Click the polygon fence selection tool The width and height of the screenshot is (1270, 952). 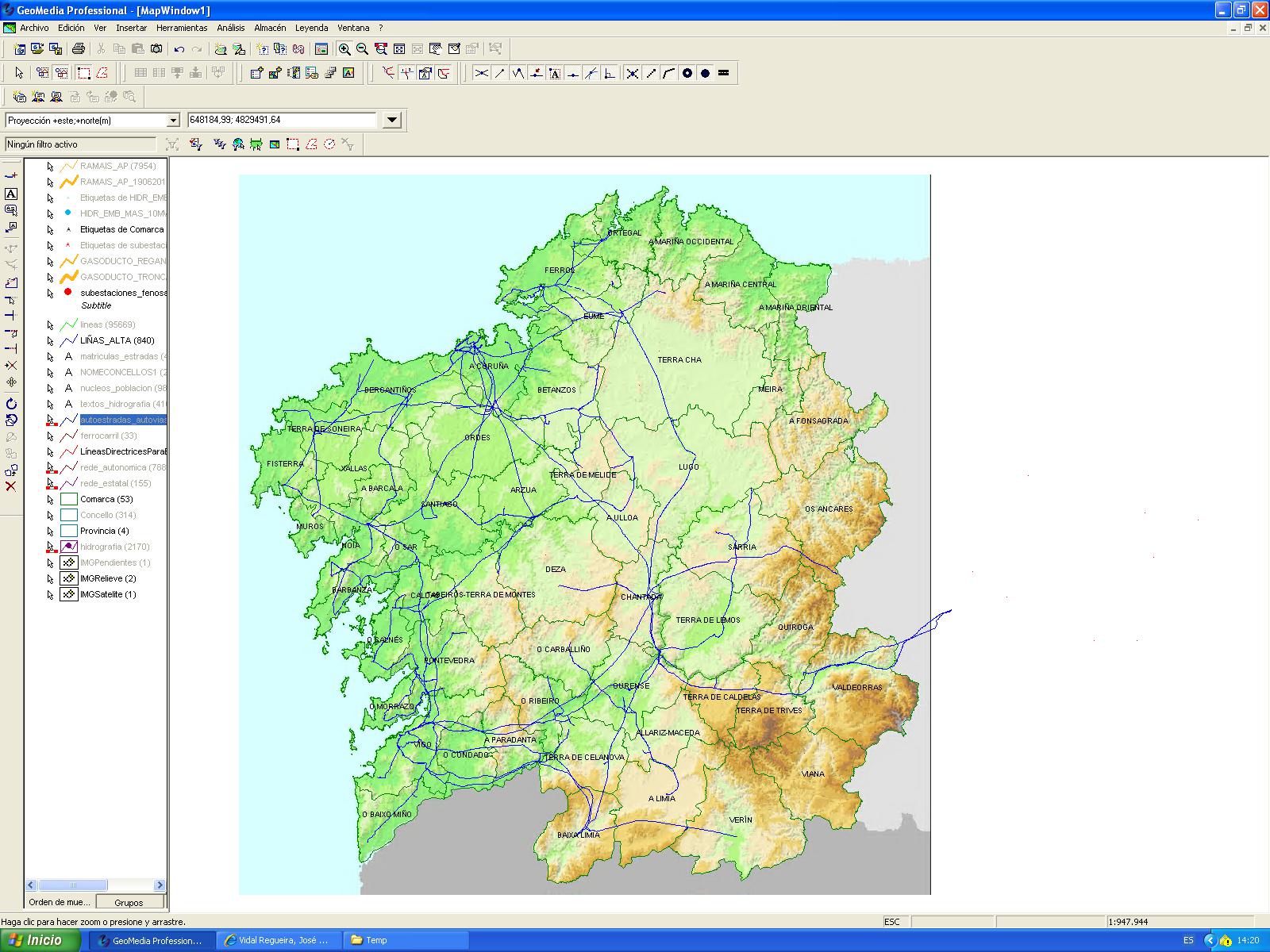pyautogui.click(x=102, y=73)
